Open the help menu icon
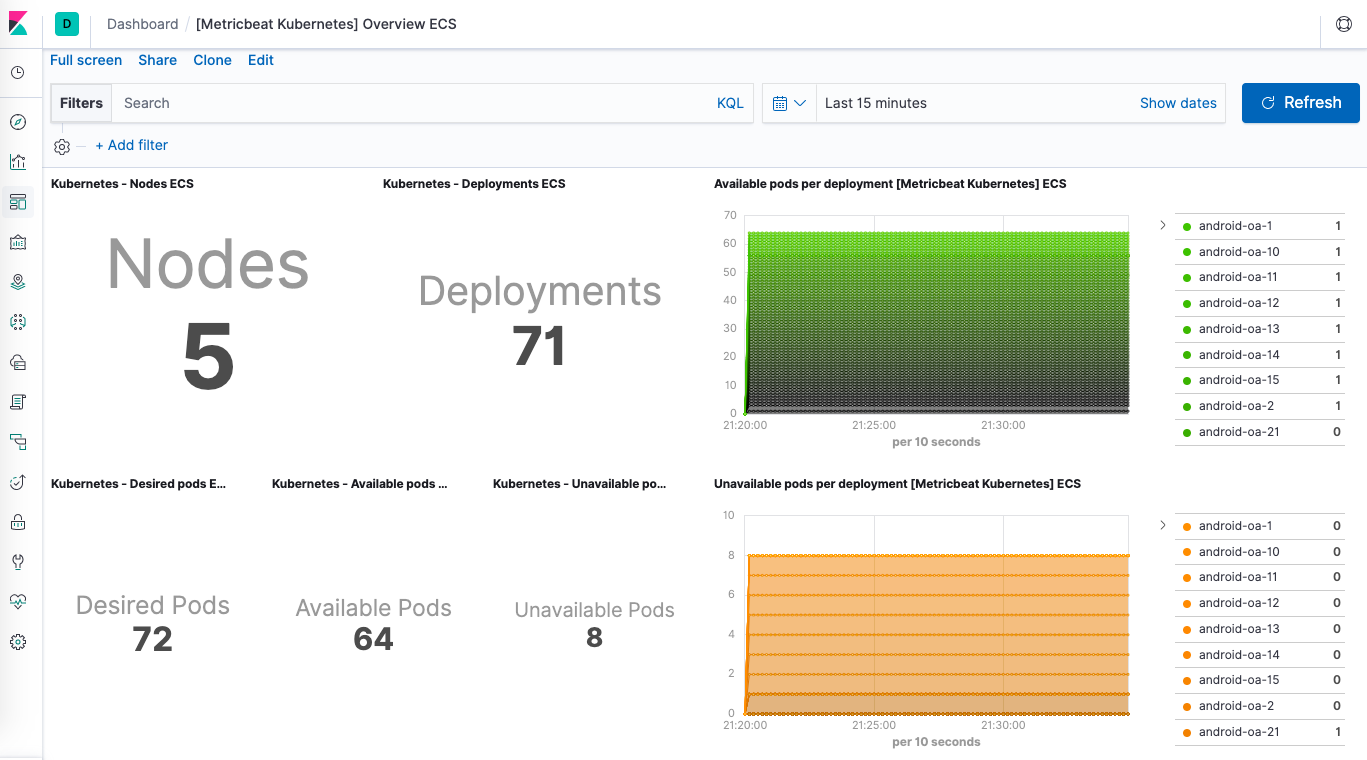This screenshot has width=1367, height=760. [1343, 24]
